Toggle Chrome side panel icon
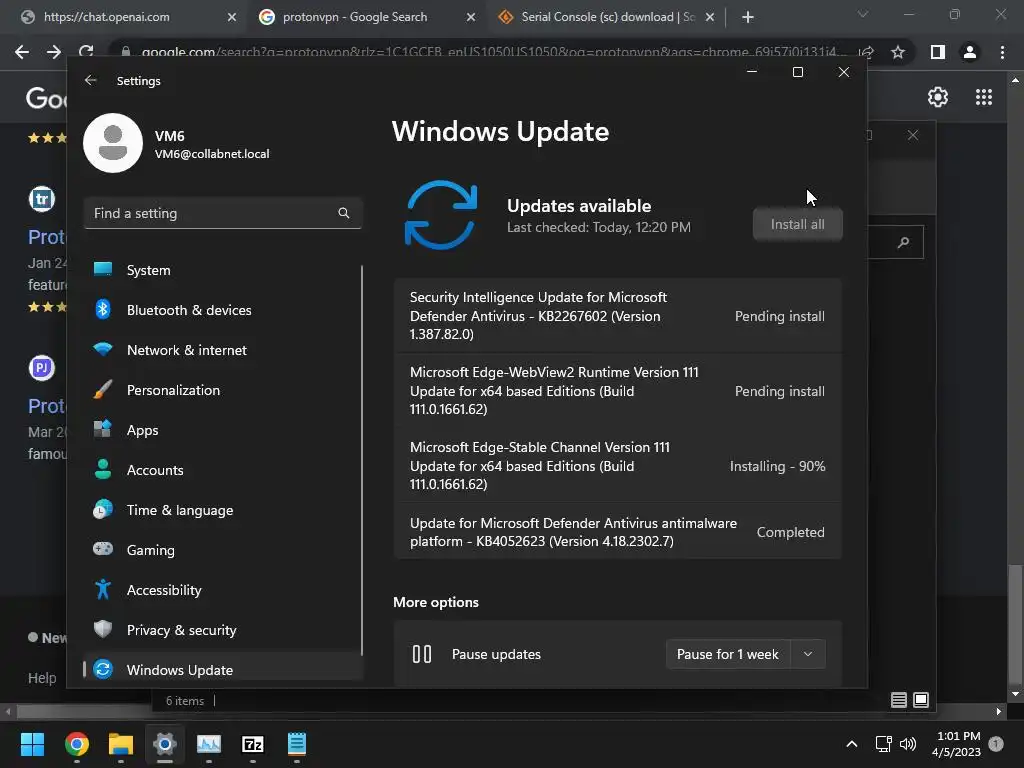Viewport: 1024px width, 768px height. click(938, 52)
